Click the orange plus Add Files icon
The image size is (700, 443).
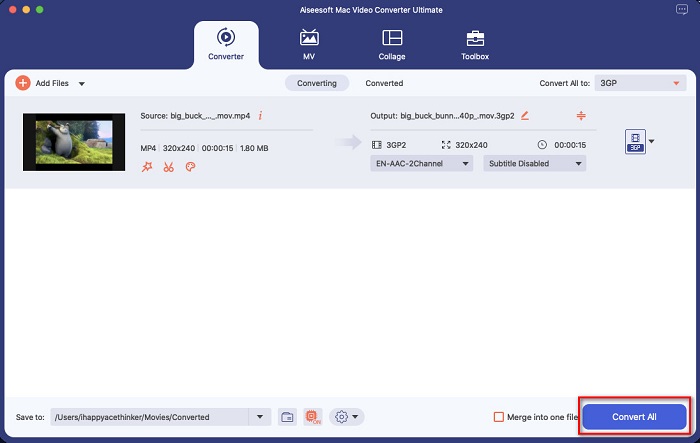(x=23, y=83)
